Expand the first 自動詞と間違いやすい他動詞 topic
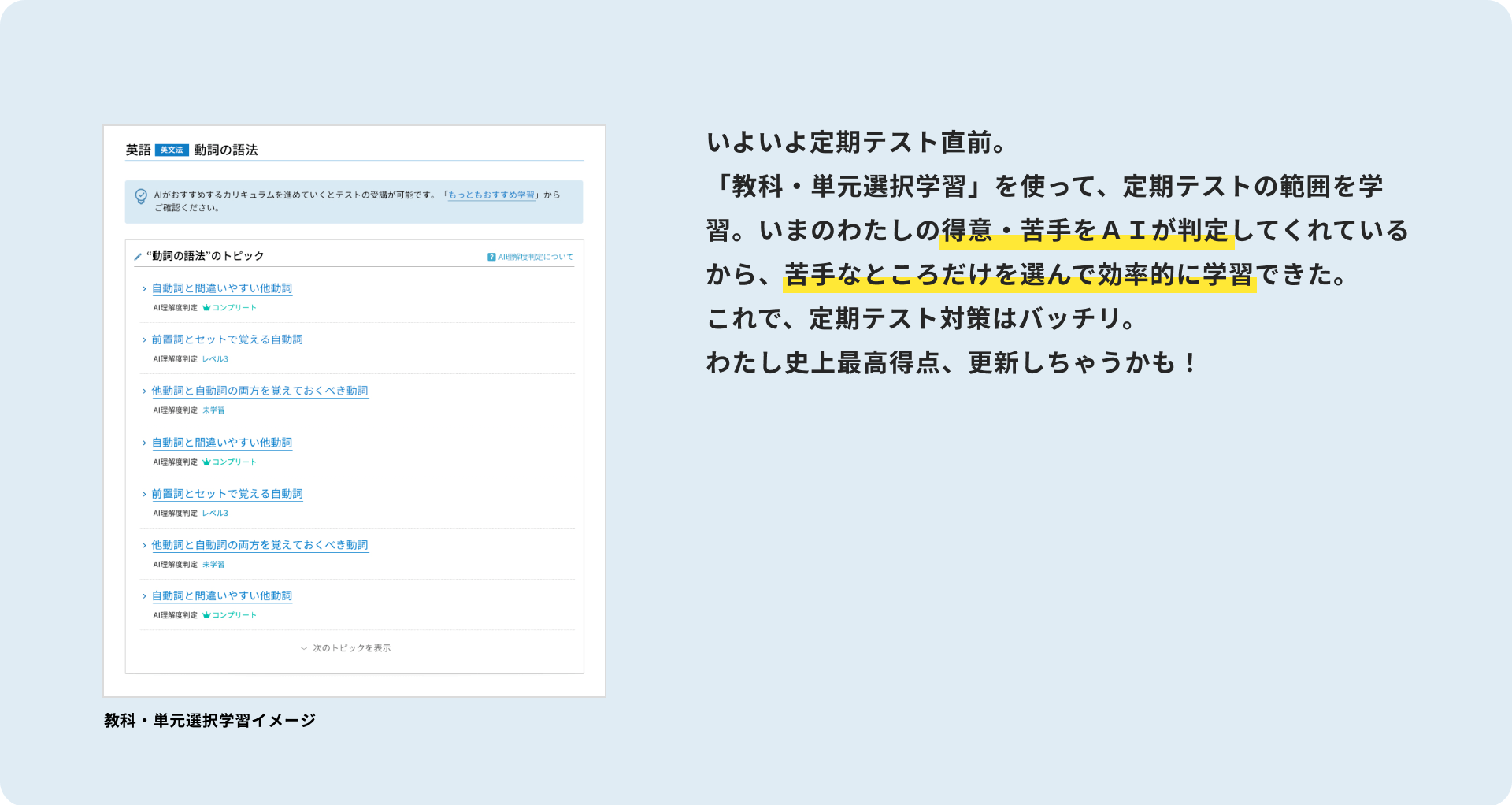 222,287
